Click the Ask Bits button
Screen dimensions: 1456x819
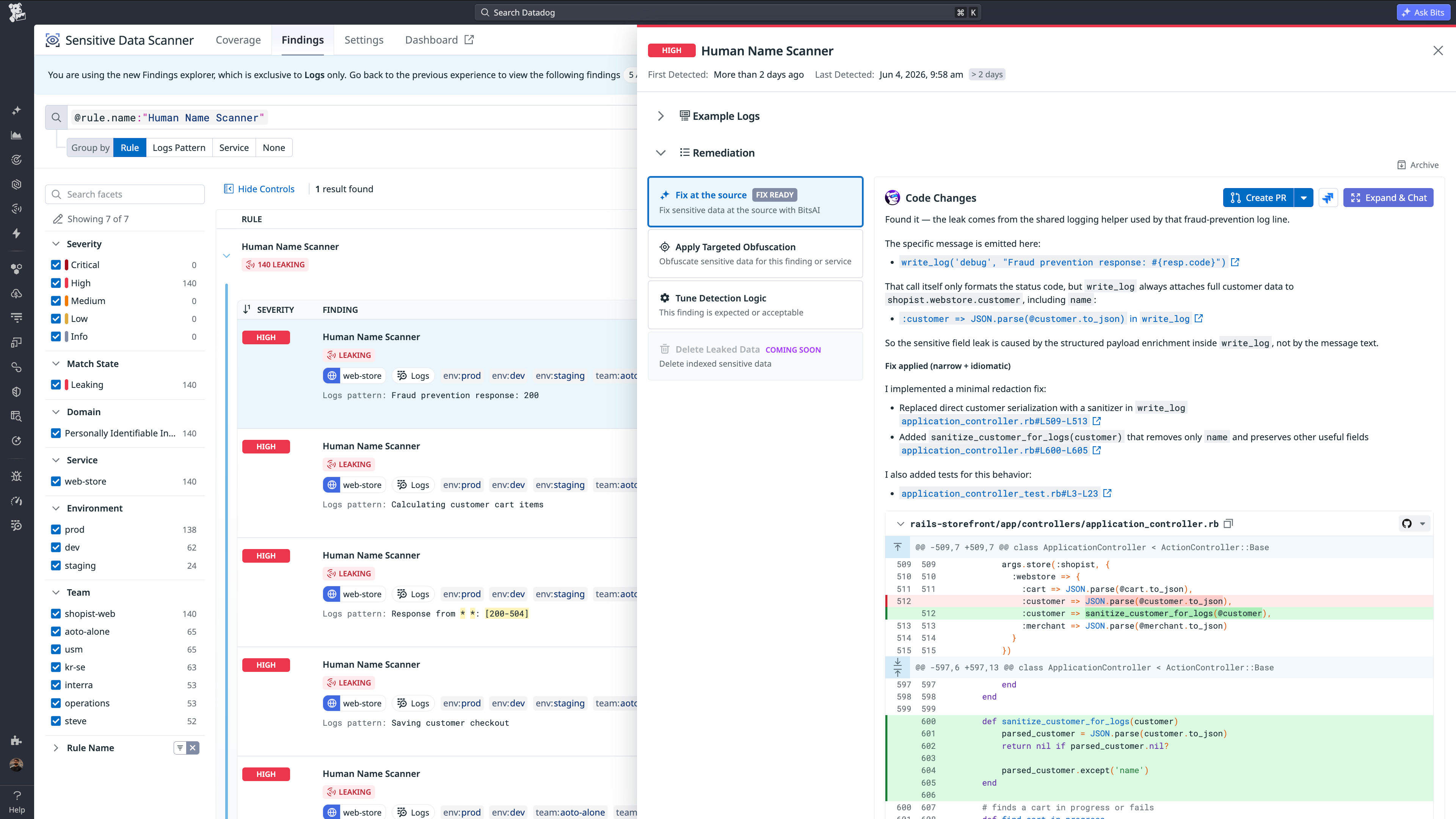coord(1423,13)
